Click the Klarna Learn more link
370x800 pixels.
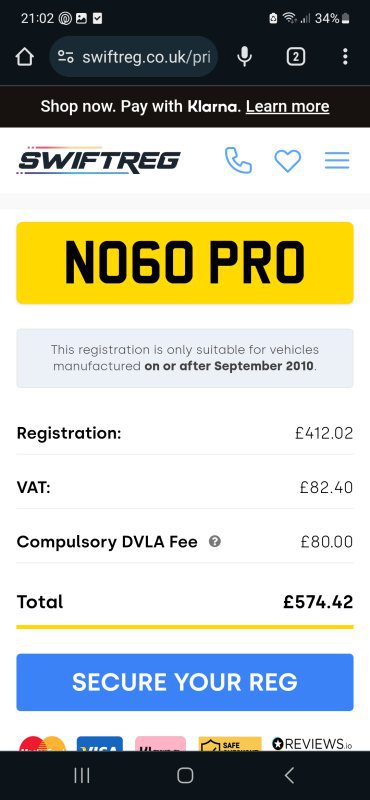[287, 106]
